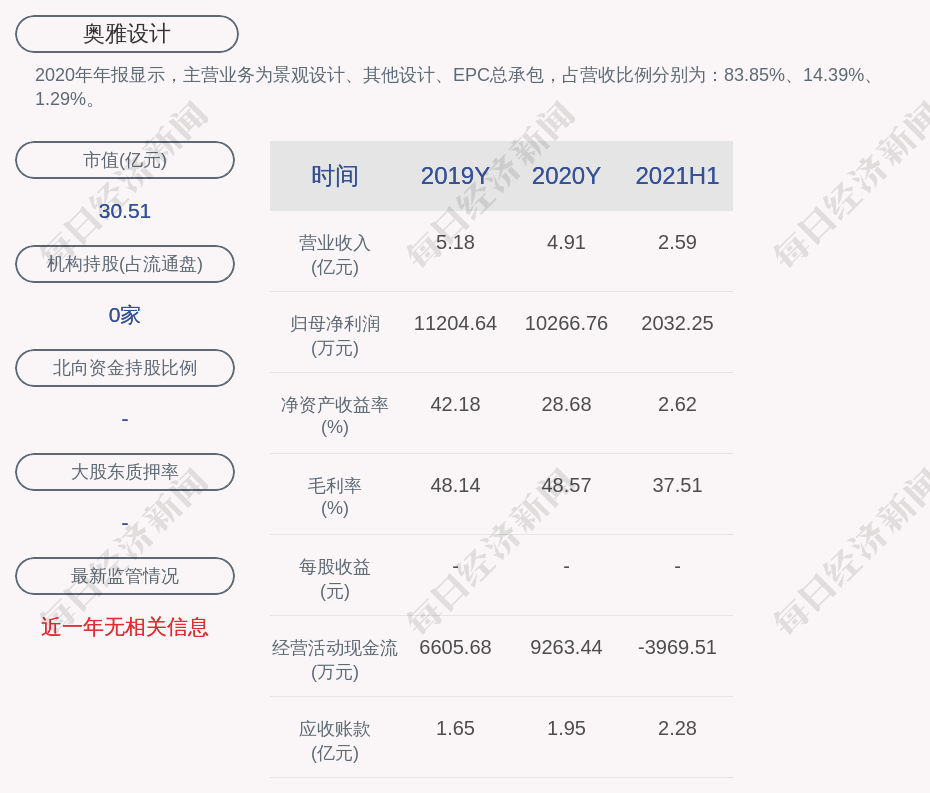This screenshot has width=930, height=793.
Task: Click receivables value 1.65
Action: (455, 728)
